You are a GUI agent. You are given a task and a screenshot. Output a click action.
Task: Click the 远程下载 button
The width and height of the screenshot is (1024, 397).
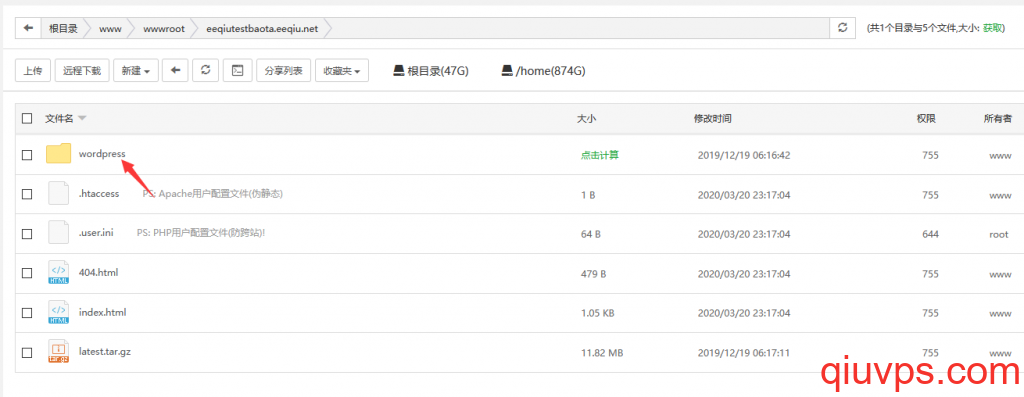(82, 71)
